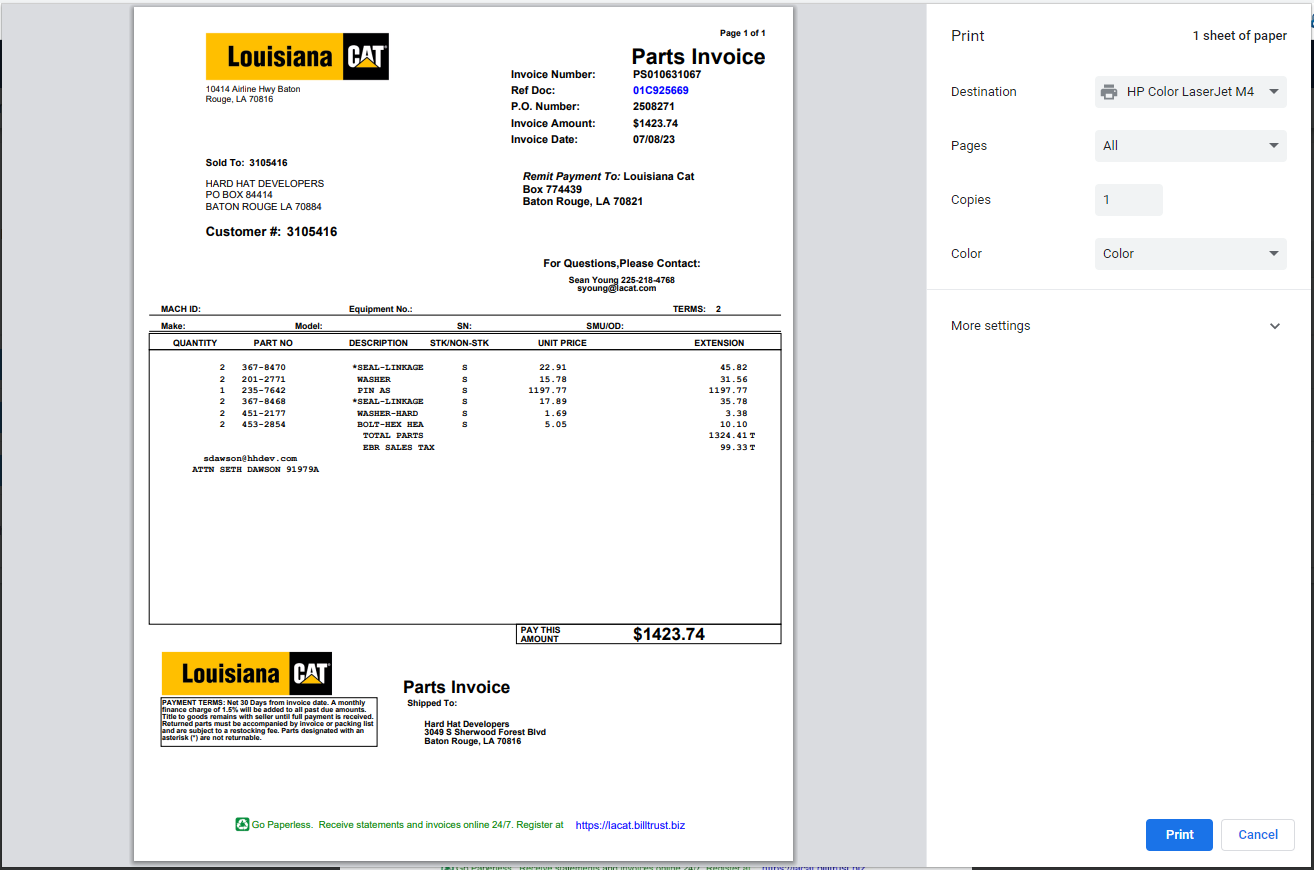Click the WASHER-HARD description
The height and width of the screenshot is (870, 1314).
(x=388, y=413)
